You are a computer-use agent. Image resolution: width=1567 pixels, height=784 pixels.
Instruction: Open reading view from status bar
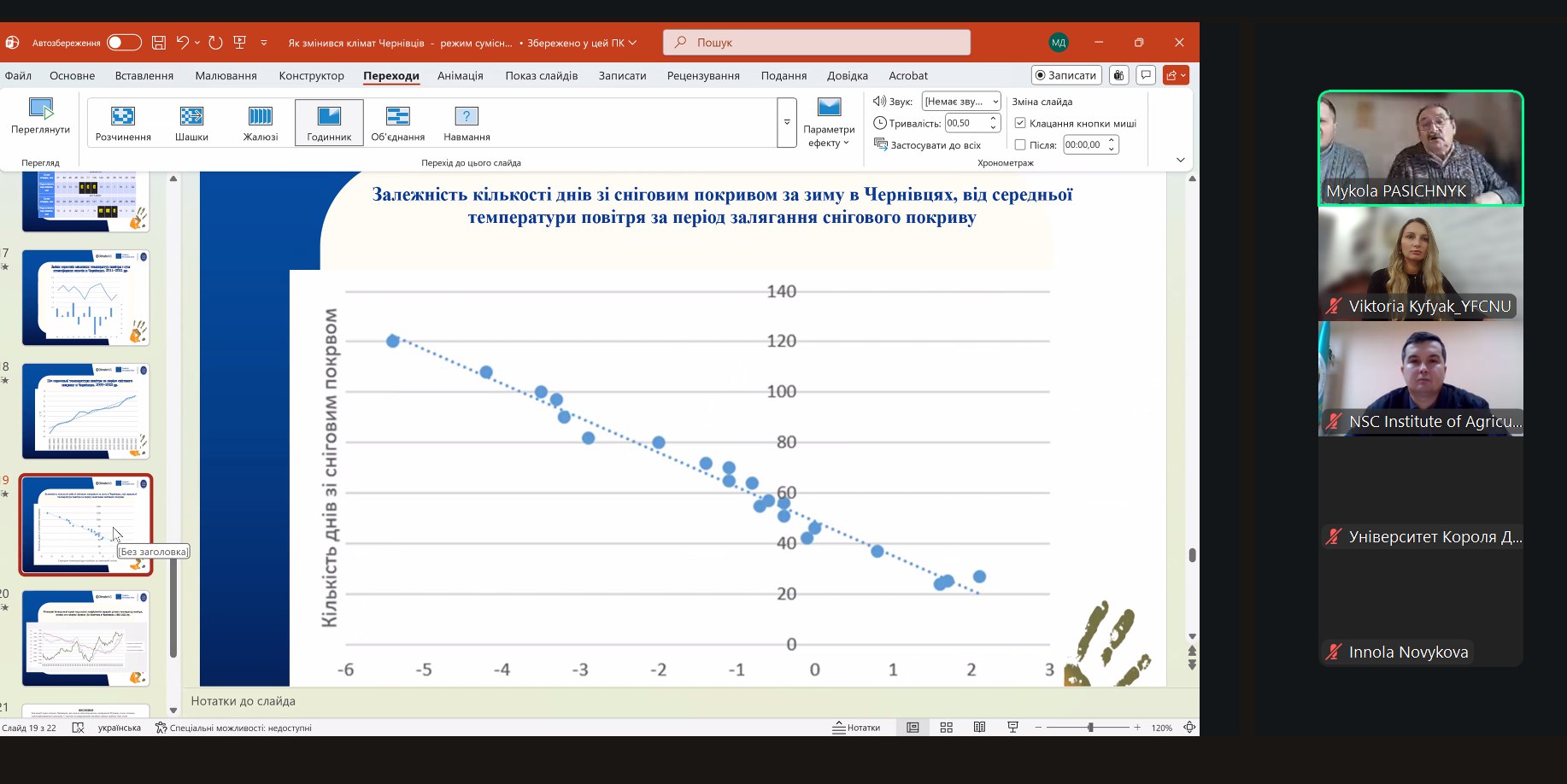click(x=979, y=728)
